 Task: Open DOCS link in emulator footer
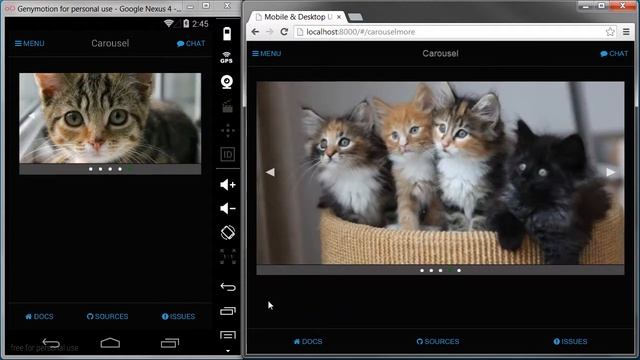coord(39,316)
